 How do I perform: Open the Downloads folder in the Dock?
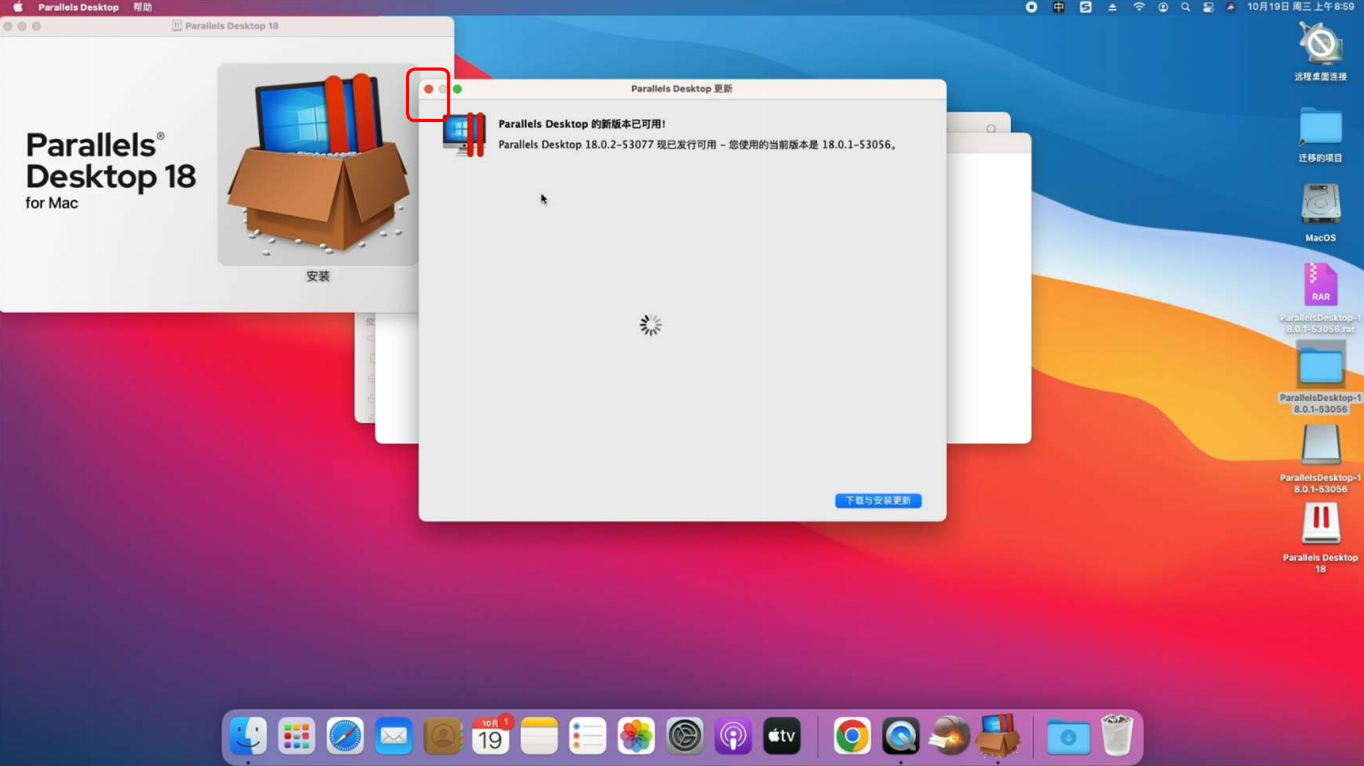1068,737
